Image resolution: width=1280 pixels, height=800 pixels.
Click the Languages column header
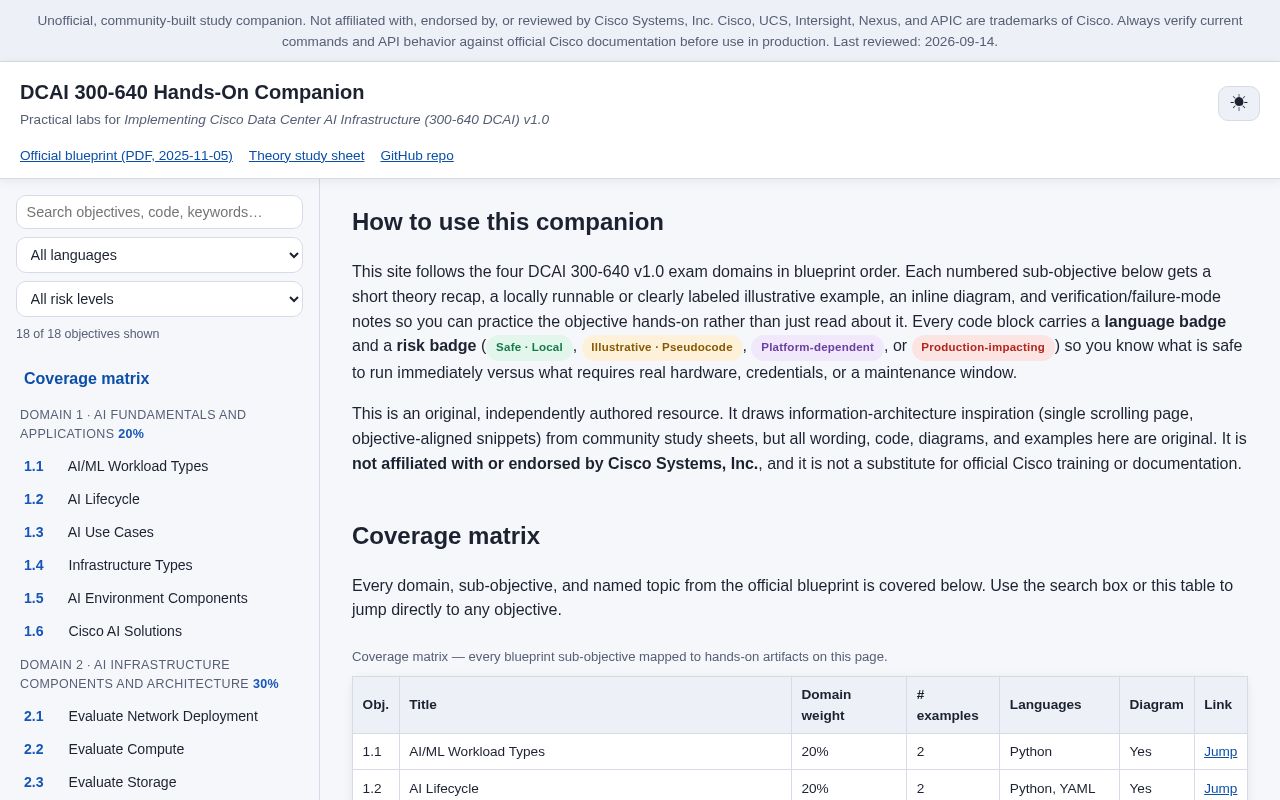(x=1059, y=705)
